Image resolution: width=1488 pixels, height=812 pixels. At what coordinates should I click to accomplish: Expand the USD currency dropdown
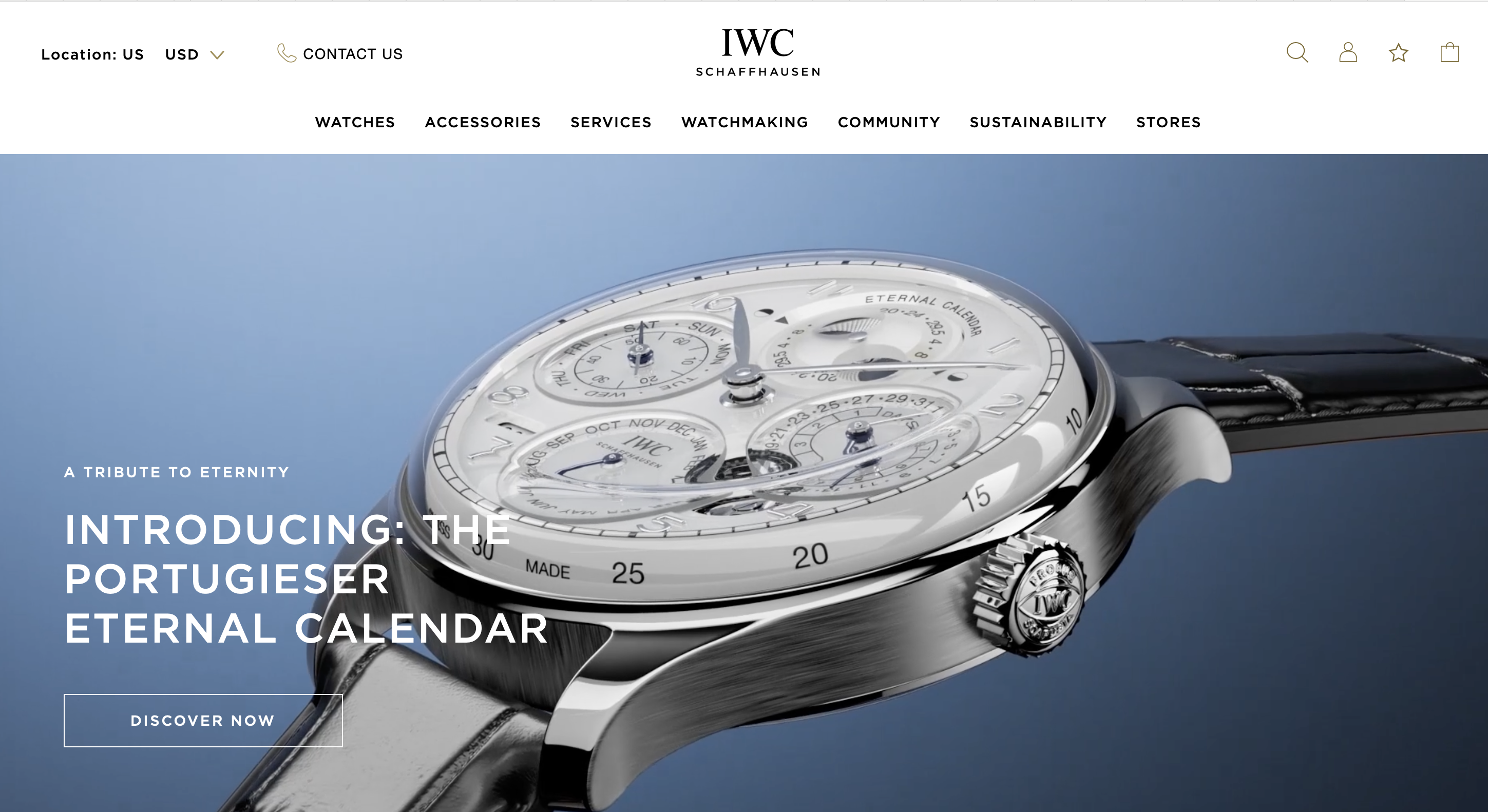(194, 54)
